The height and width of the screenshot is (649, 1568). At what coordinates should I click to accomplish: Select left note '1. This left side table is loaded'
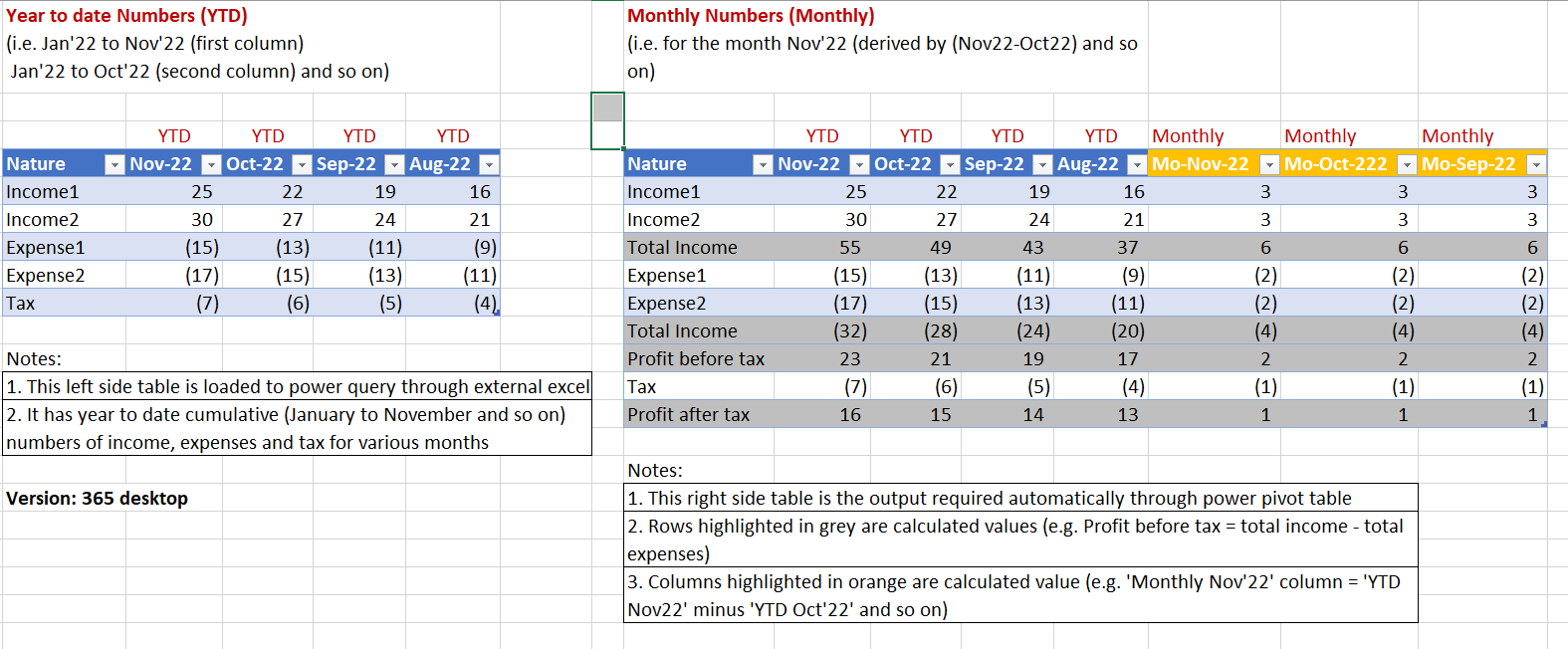click(298, 387)
